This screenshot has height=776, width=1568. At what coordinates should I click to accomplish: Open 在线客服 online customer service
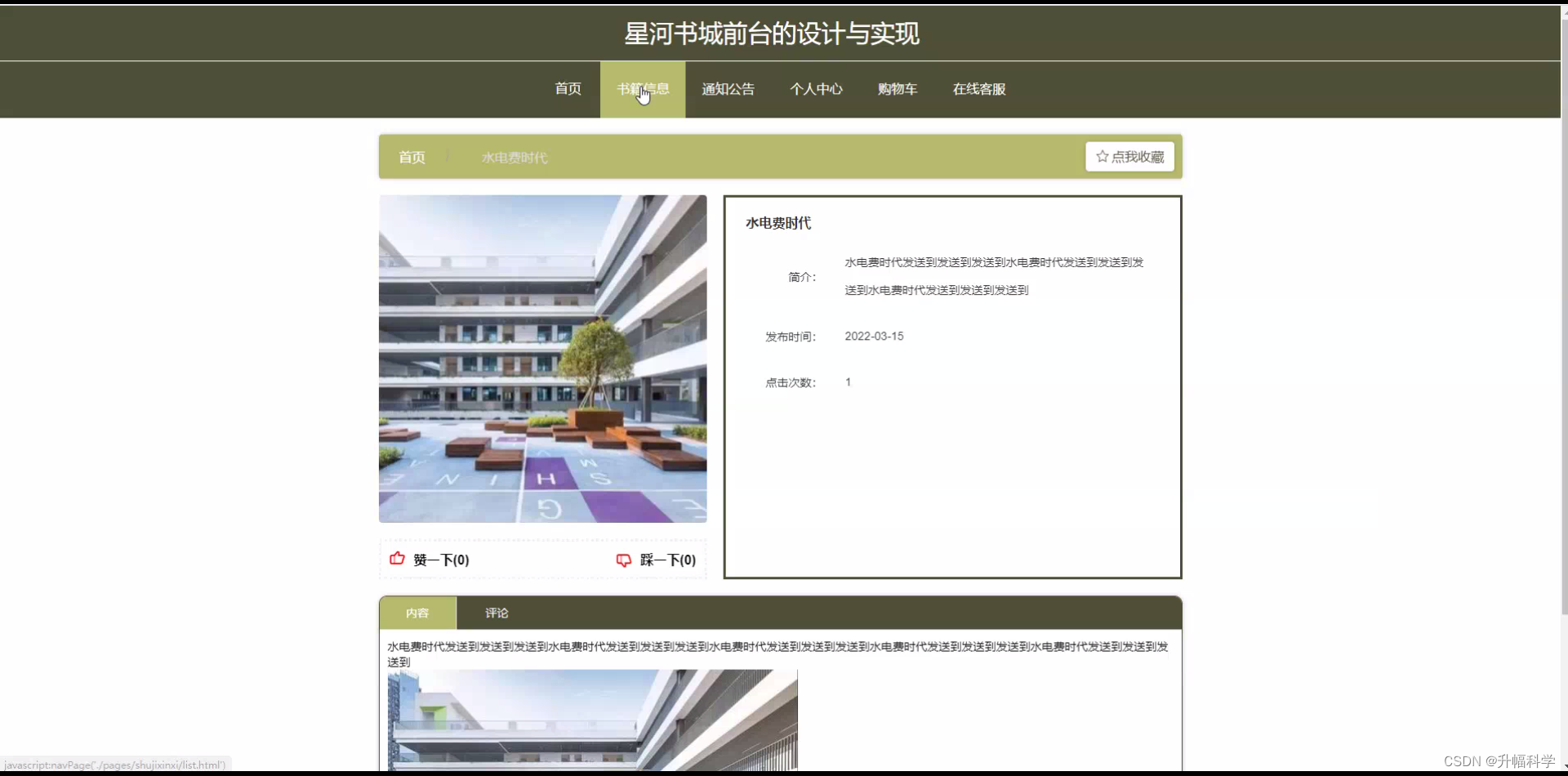[x=978, y=89]
